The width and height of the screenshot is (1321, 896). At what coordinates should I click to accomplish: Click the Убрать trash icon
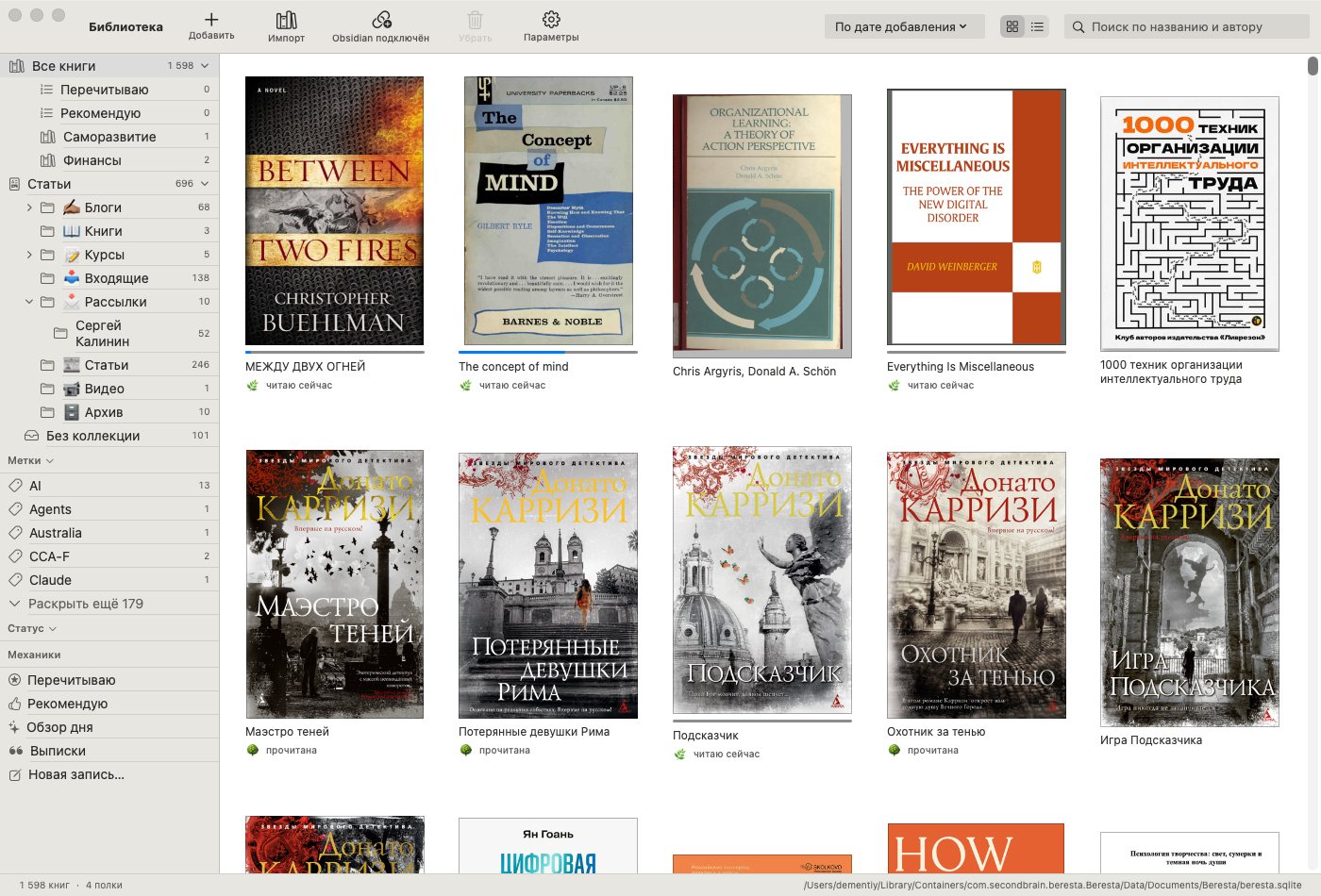click(475, 20)
